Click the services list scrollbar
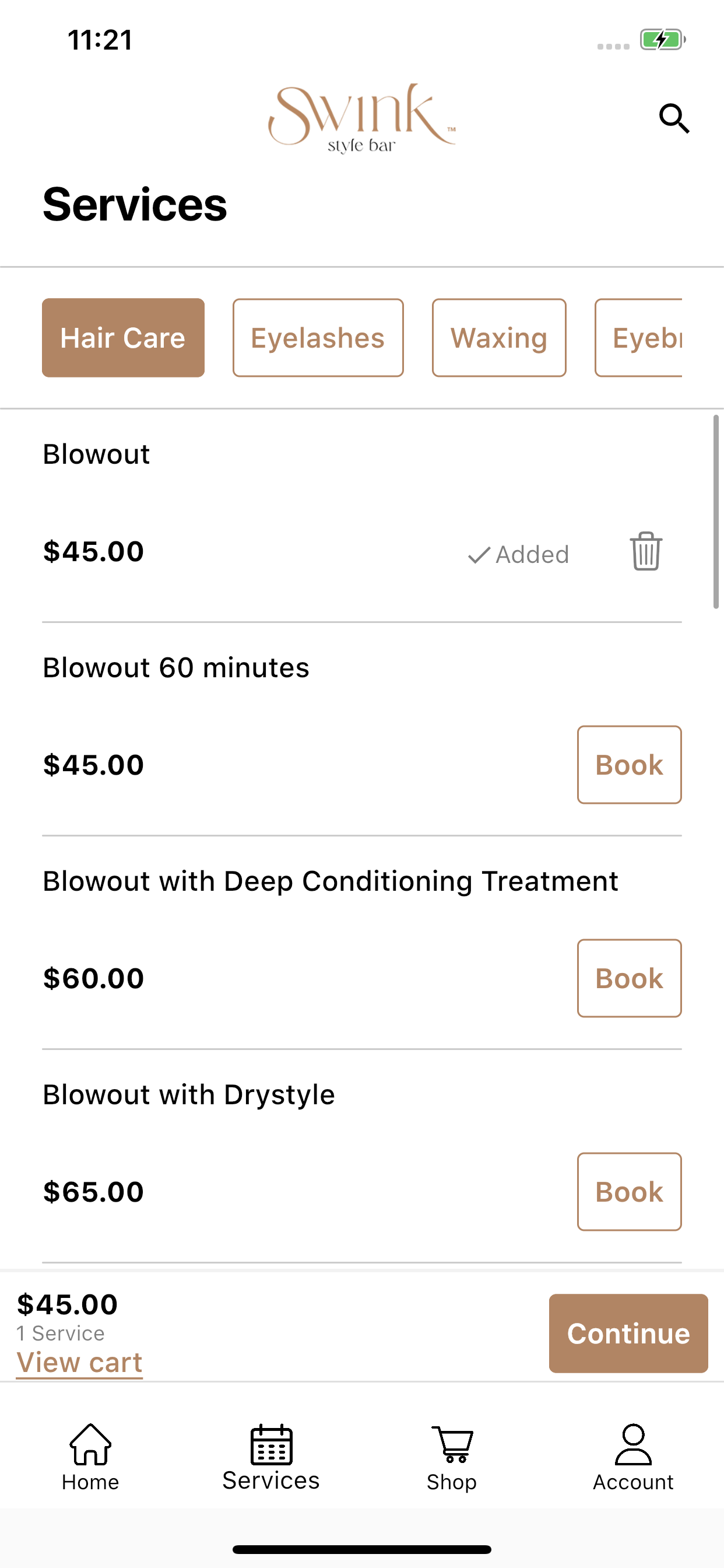Viewport: 724px width, 1568px height. (x=716, y=512)
